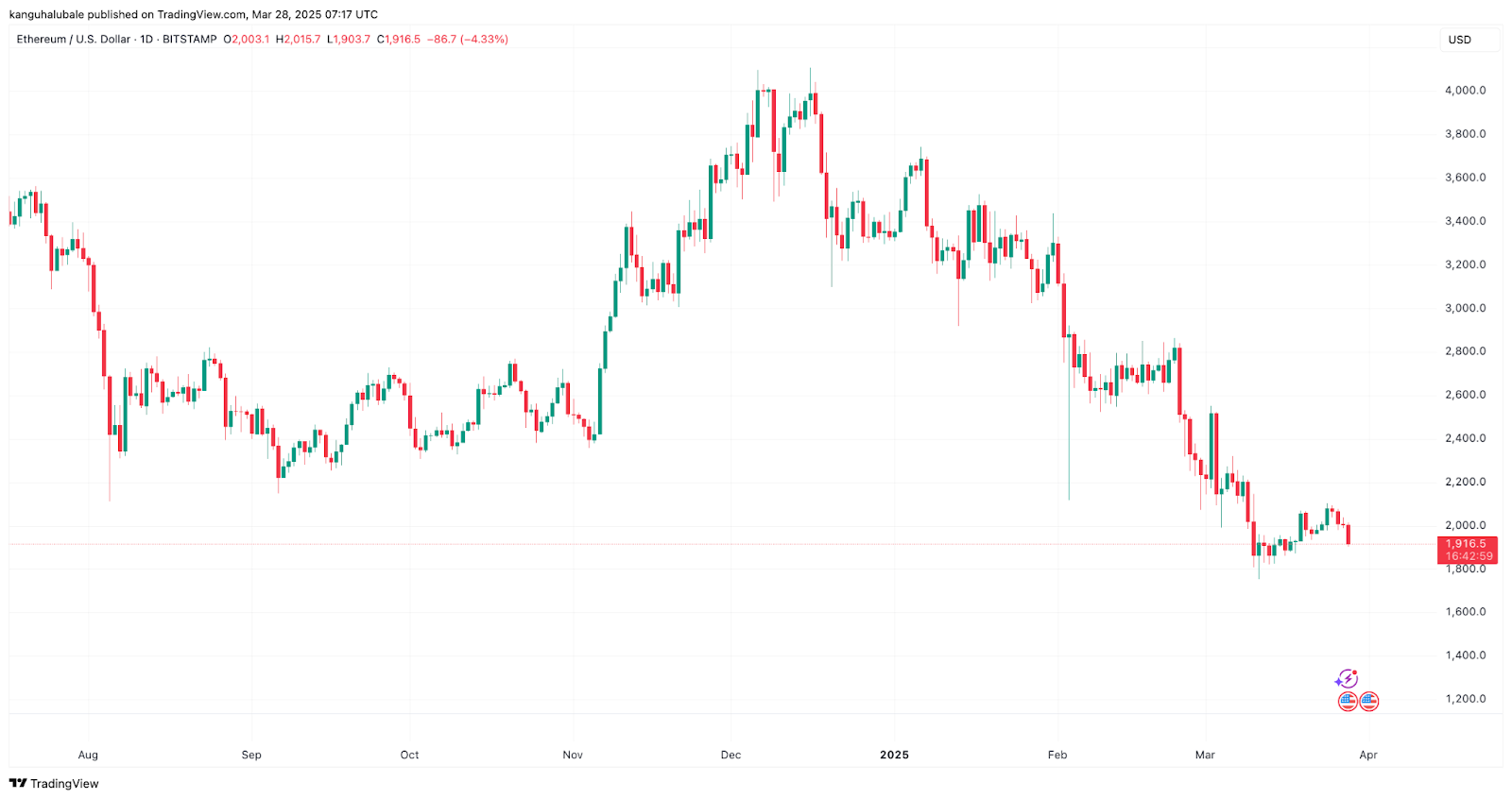Click the TradingView.com text in header
Image resolution: width=1512 pixels, height=799 pixels.
pos(202,14)
